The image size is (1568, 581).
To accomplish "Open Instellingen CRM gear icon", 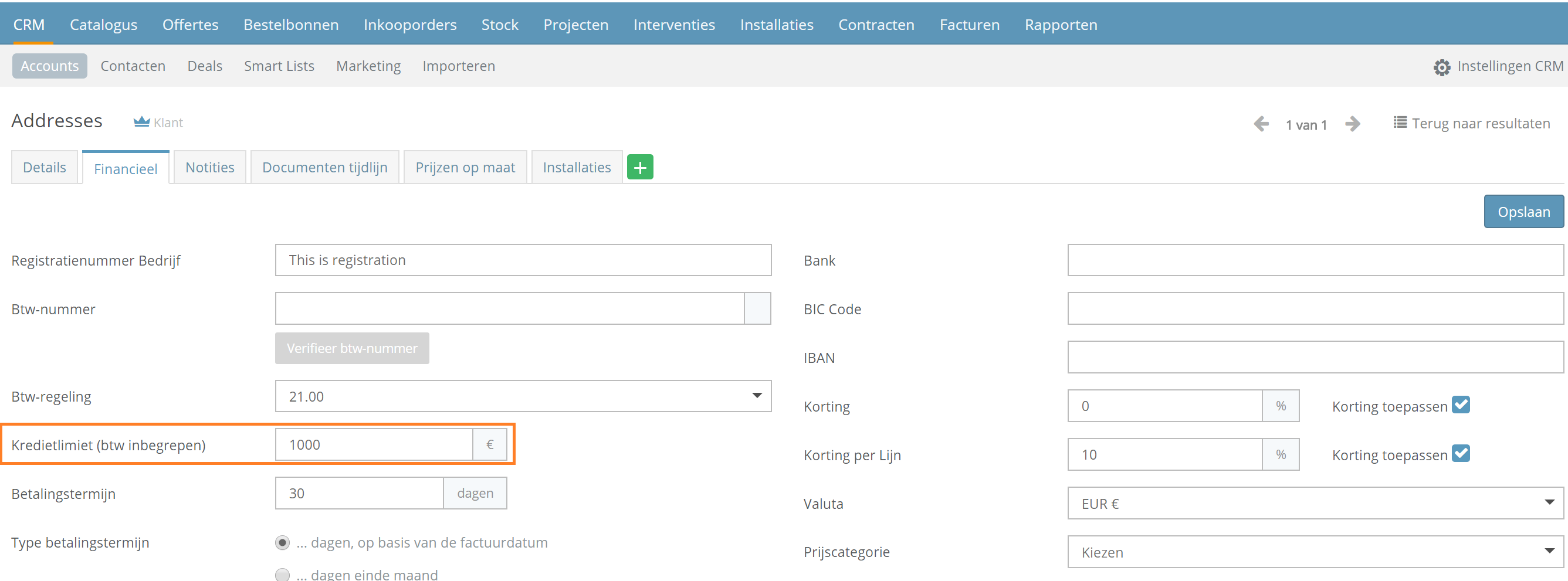I will tap(1441, 67).
